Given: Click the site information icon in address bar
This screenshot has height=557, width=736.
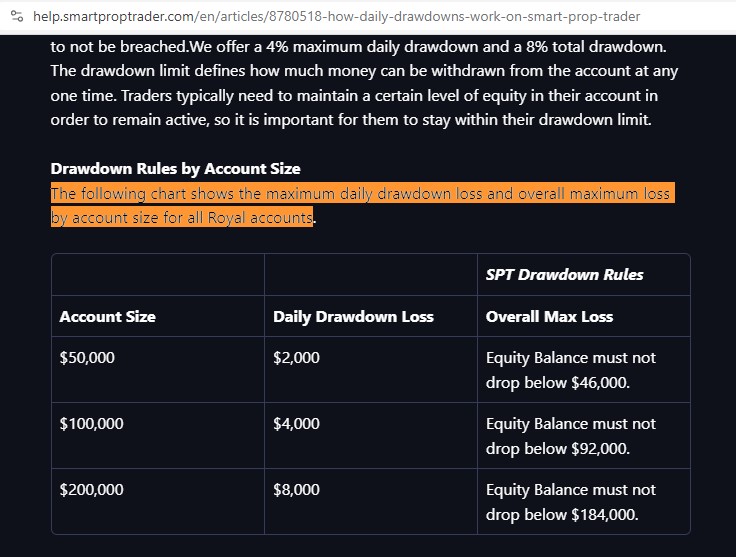Looking at the screenshot, I should 16,17.
